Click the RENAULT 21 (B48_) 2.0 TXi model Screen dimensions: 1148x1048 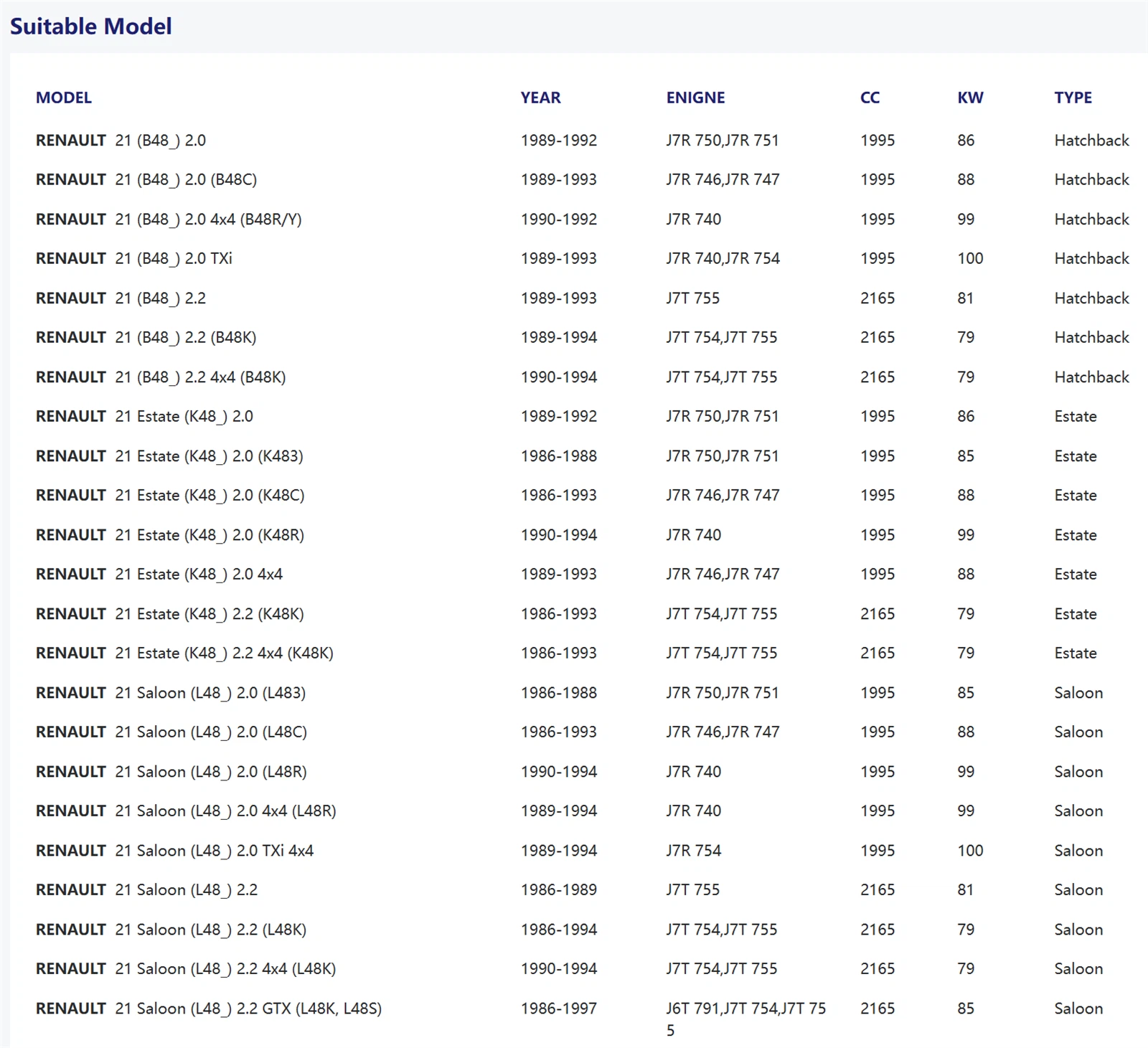[134, 258]
